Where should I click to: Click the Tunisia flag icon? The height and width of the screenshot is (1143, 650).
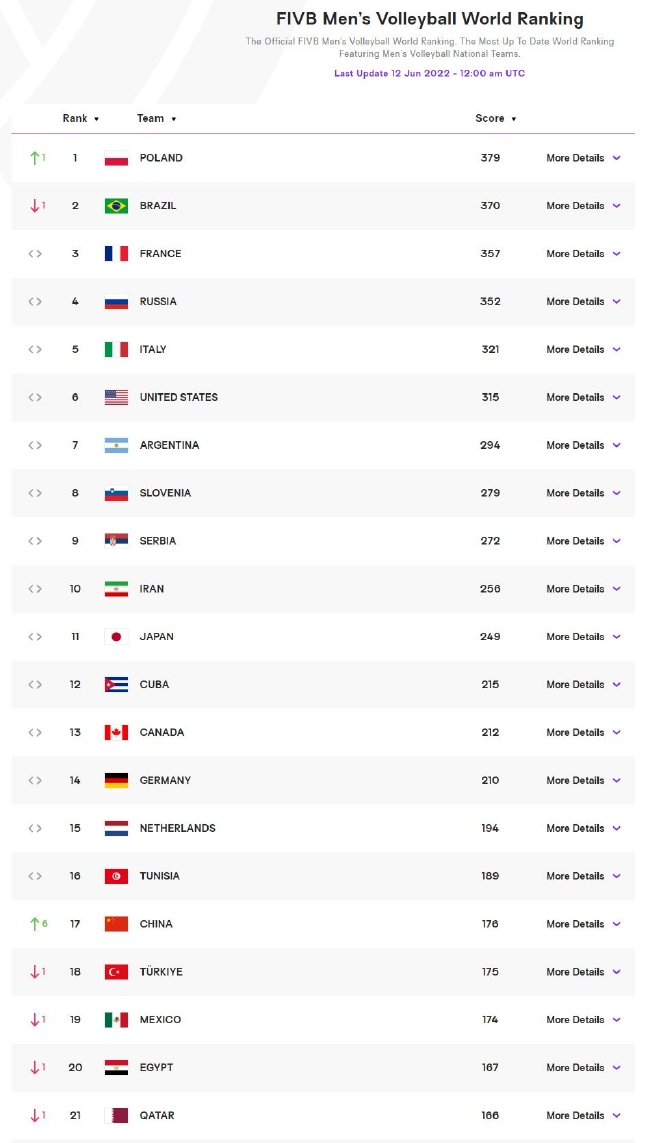pos(116,876)
